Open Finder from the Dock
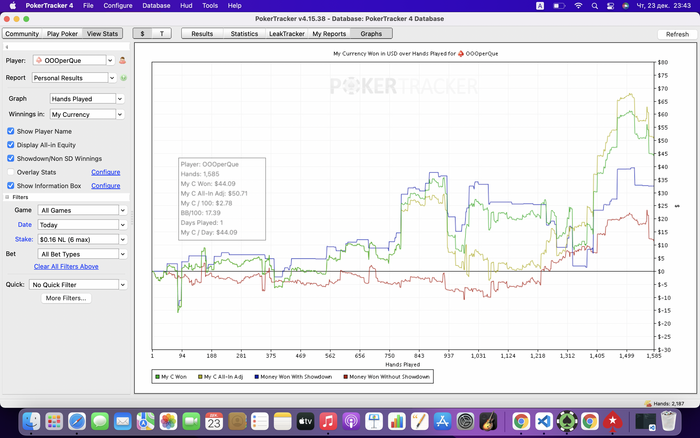Image resolution: width=700 pixels, height=438 pixels. point(31,421)
